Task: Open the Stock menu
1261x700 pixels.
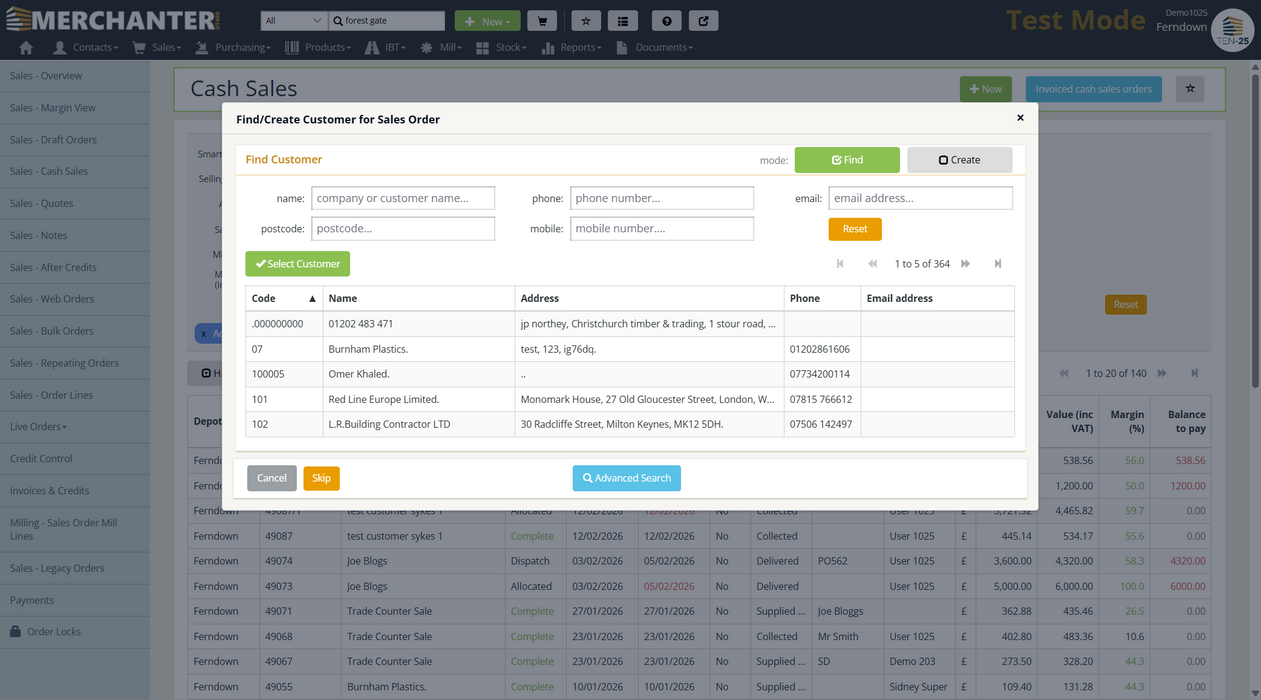Action: click(501, 47)
